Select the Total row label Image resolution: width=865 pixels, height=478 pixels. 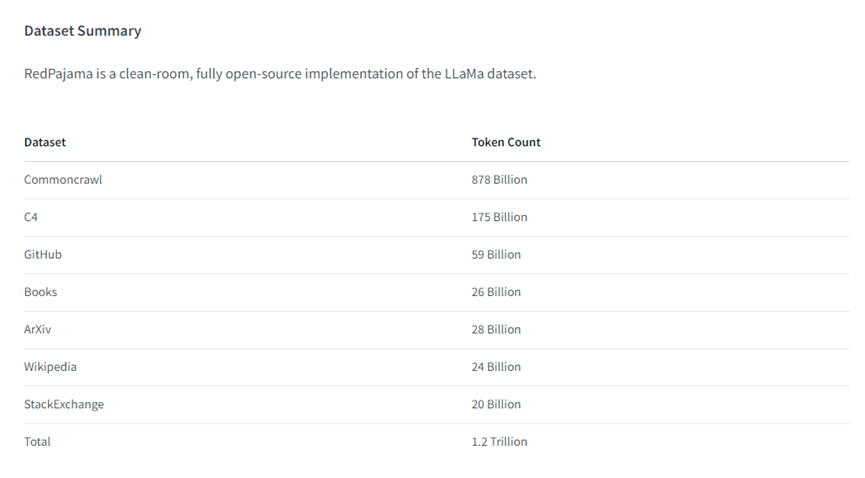point(38,442)
